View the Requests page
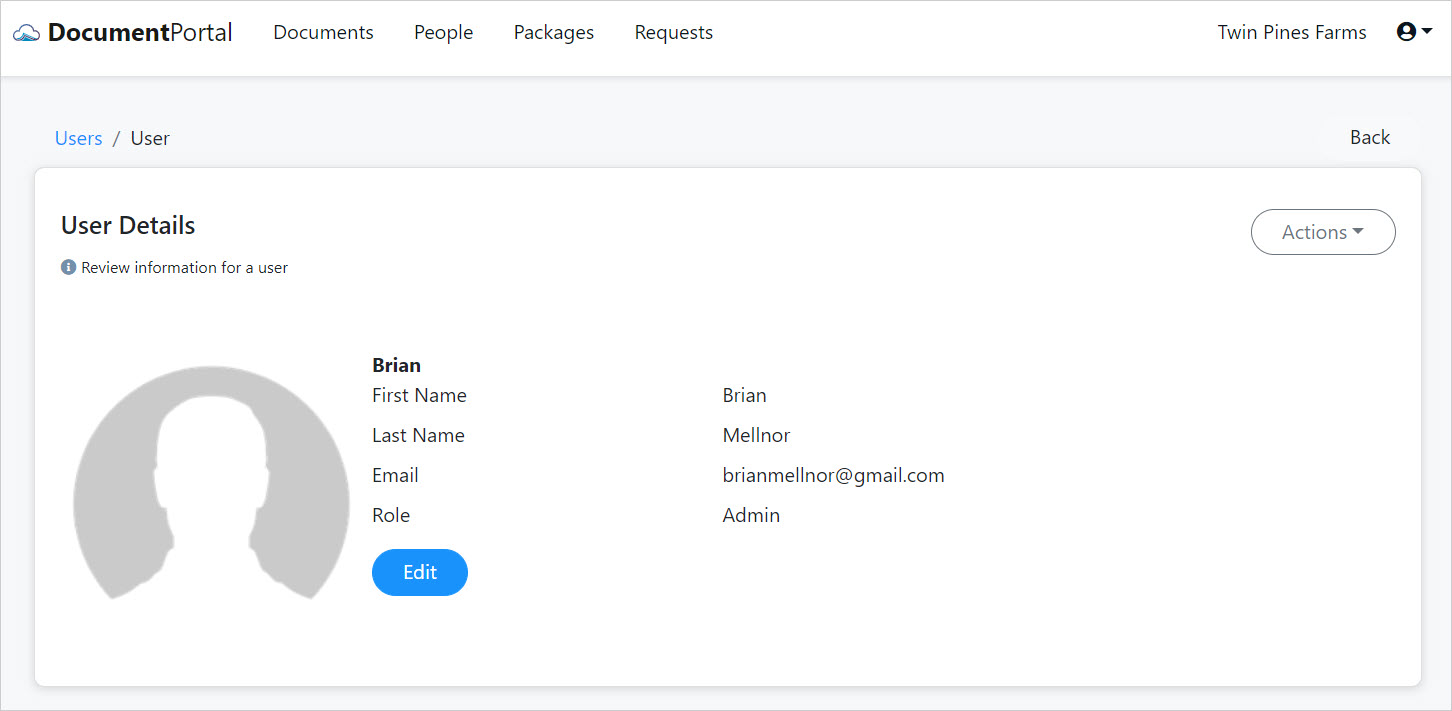This screenshot has height=711, width=1452. pos(673,32)
